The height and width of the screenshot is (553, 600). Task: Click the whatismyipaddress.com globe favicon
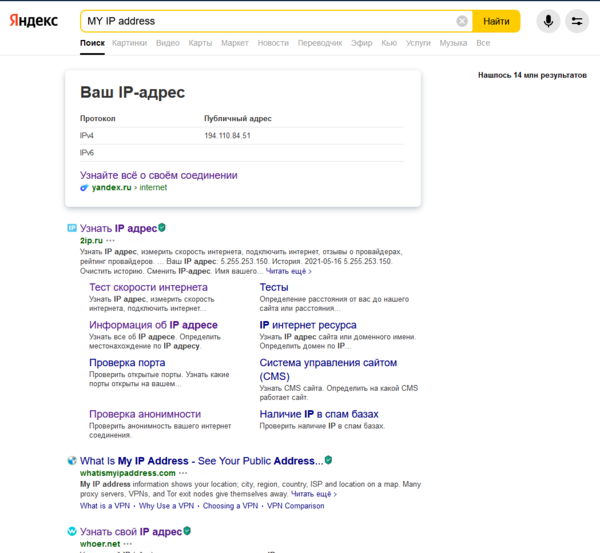pos(72,460)
